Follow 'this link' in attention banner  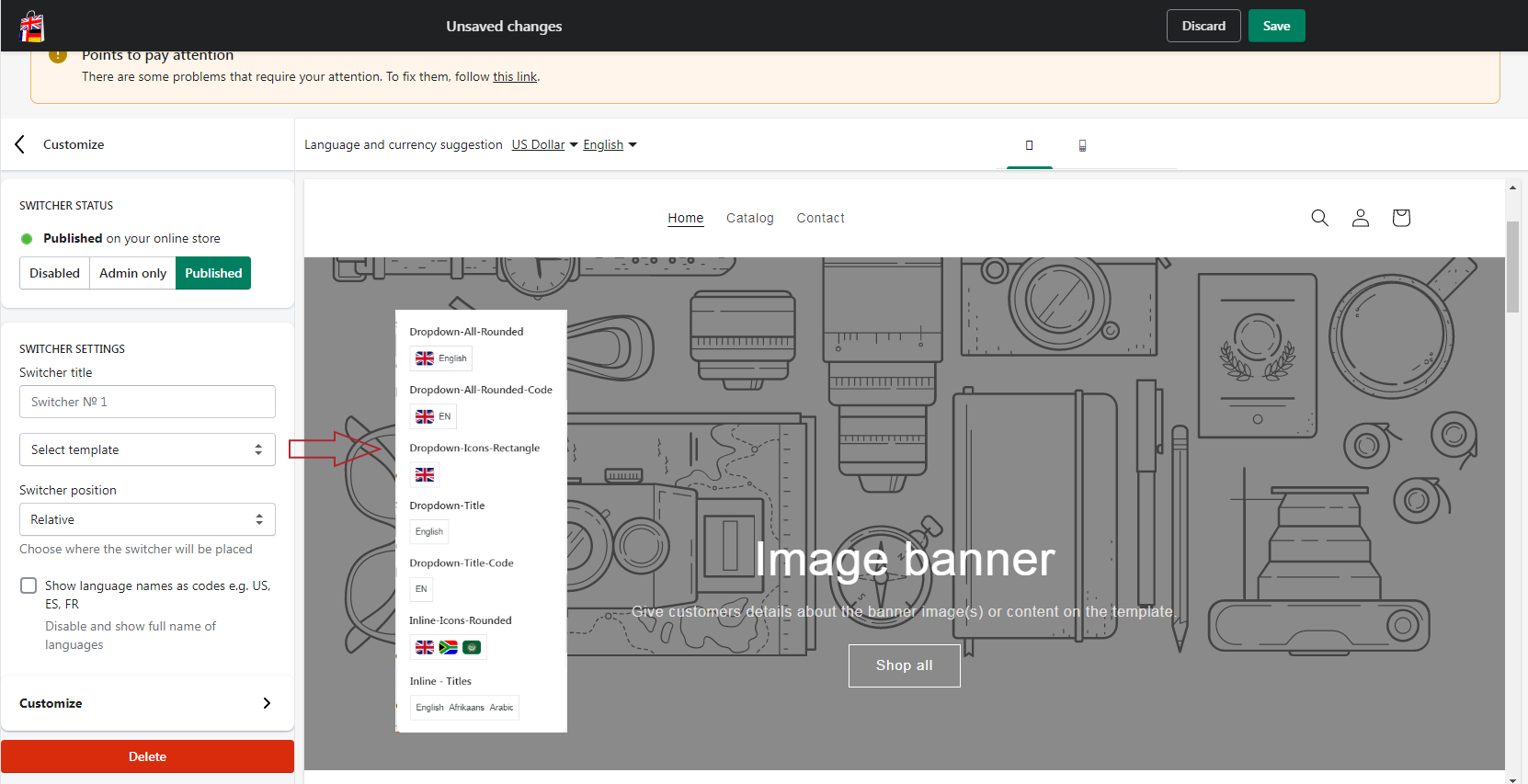515,76
